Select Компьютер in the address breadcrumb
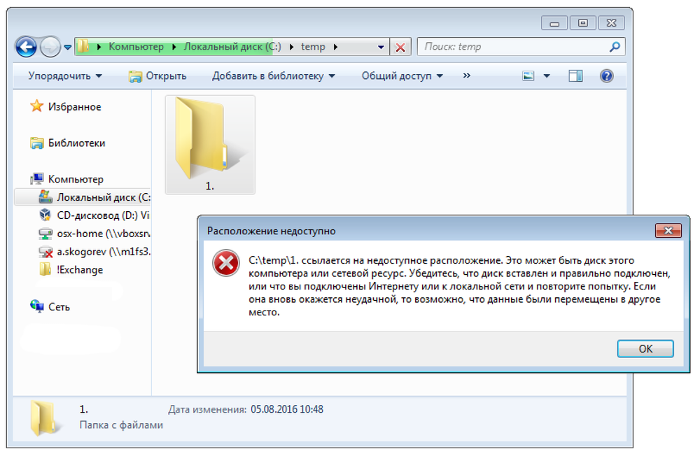 [x=136, y=46]
